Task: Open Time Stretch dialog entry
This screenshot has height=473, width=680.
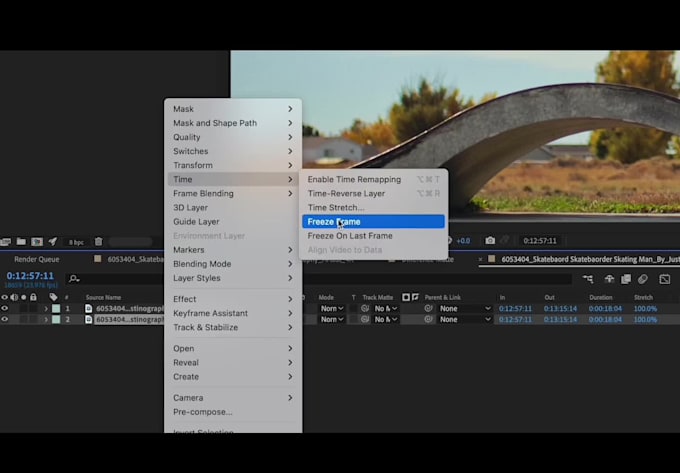Action: (x=373, y=208)
